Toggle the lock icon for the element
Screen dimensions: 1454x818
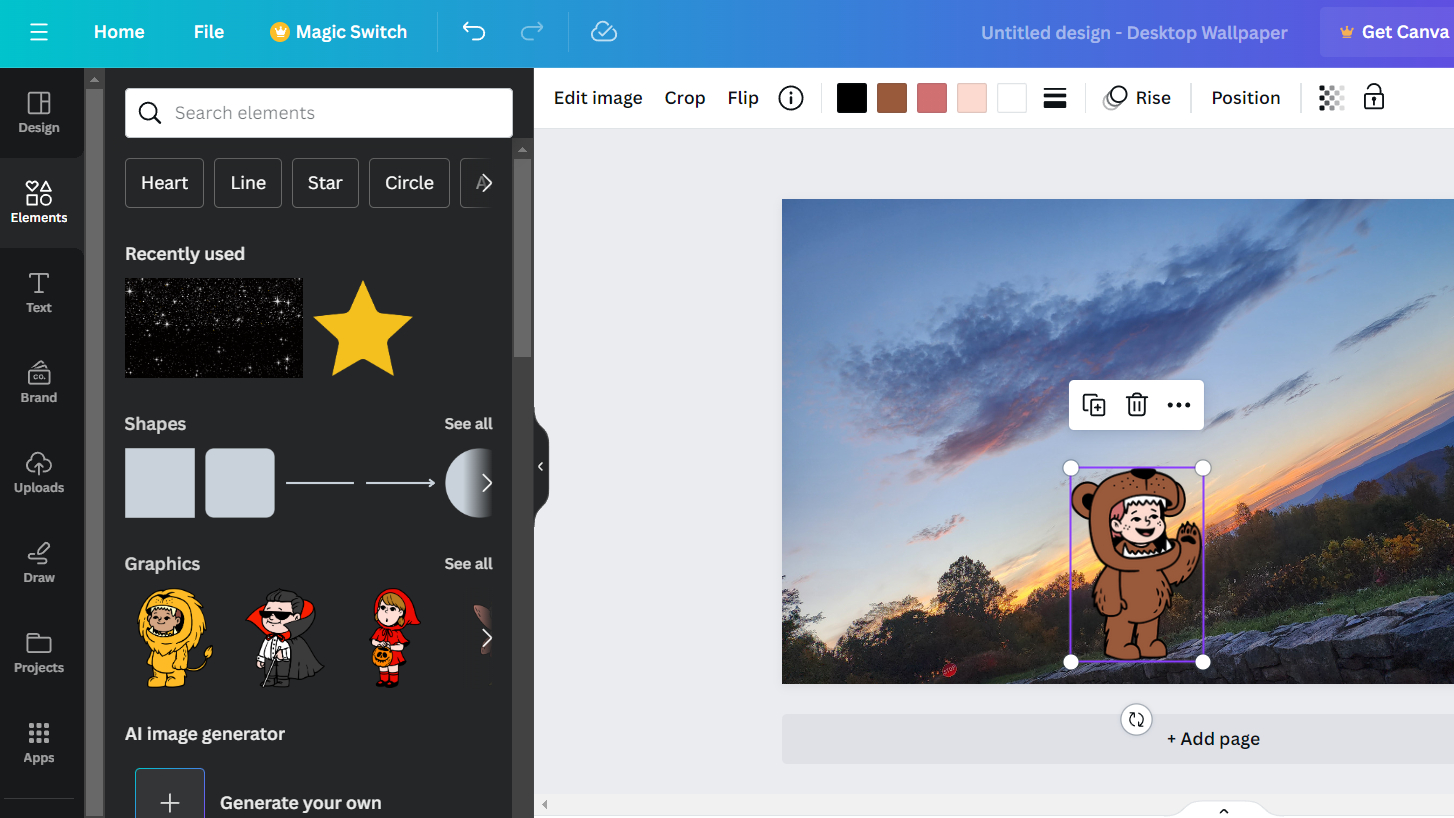tap(1374, 98)
